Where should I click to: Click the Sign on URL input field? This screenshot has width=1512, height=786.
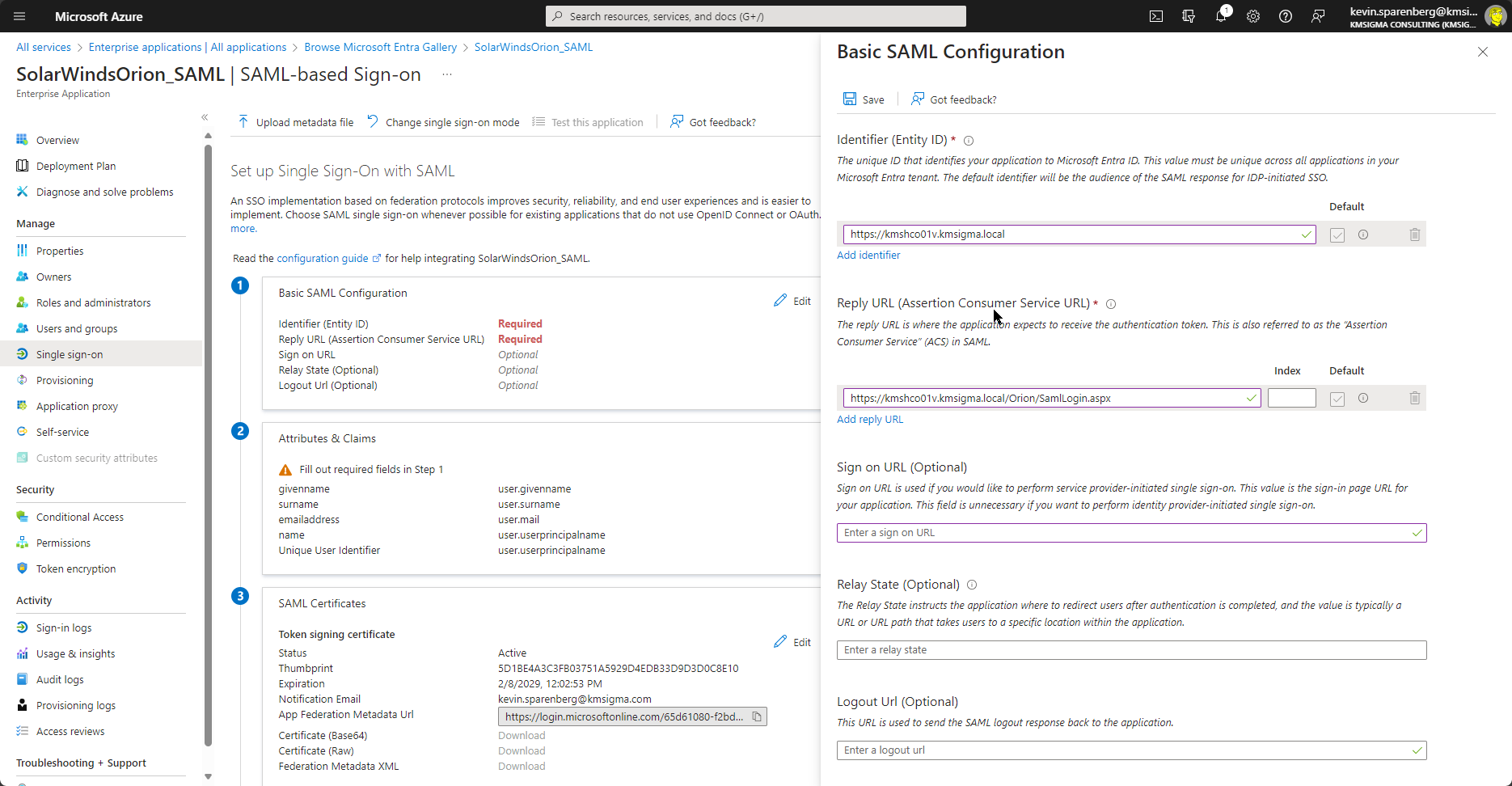point(1124,533)
